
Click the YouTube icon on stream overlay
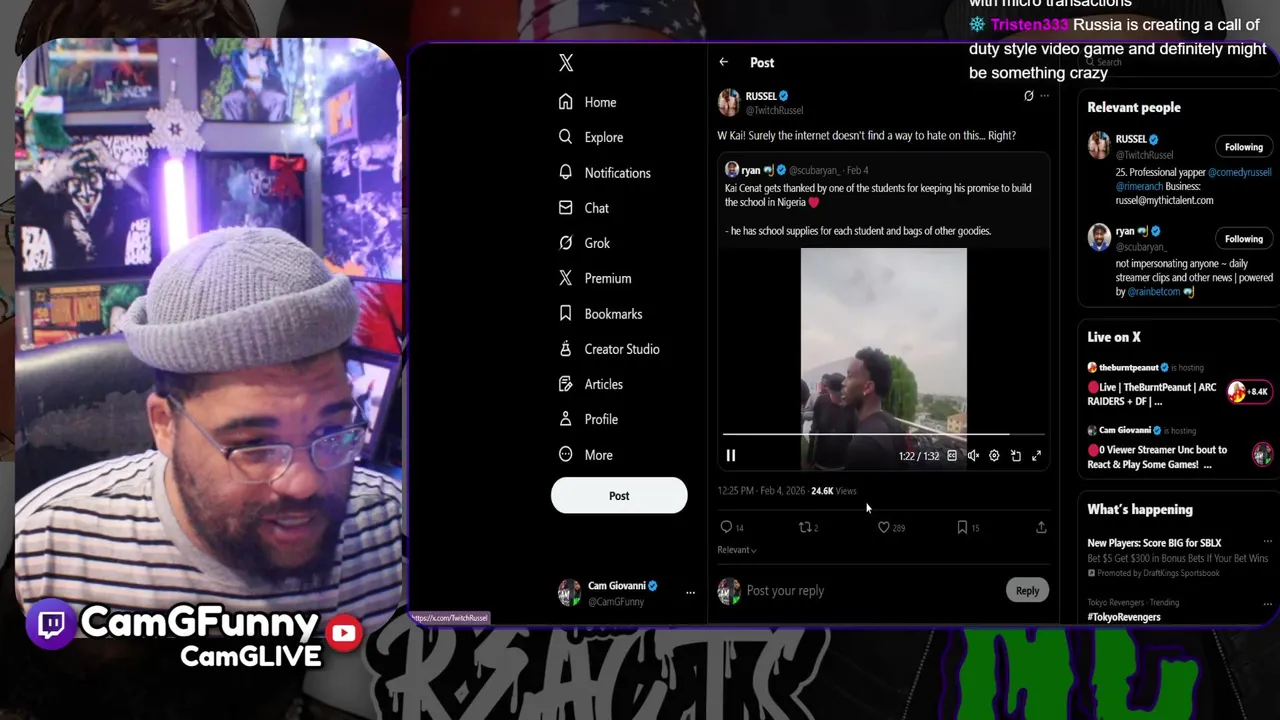click(x=343, y=633)
